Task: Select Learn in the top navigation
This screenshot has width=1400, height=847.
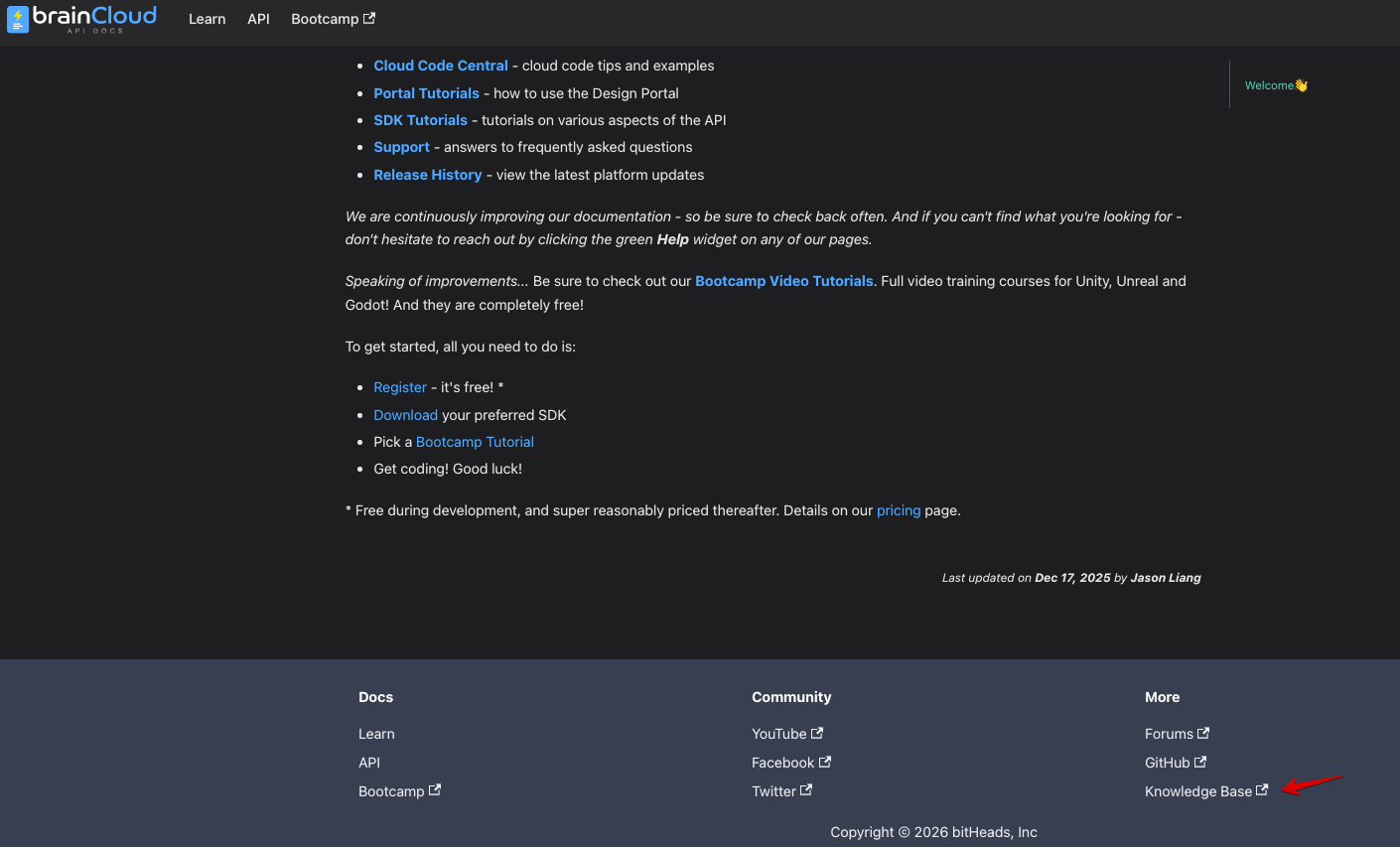Action: [x=207, y=18]
